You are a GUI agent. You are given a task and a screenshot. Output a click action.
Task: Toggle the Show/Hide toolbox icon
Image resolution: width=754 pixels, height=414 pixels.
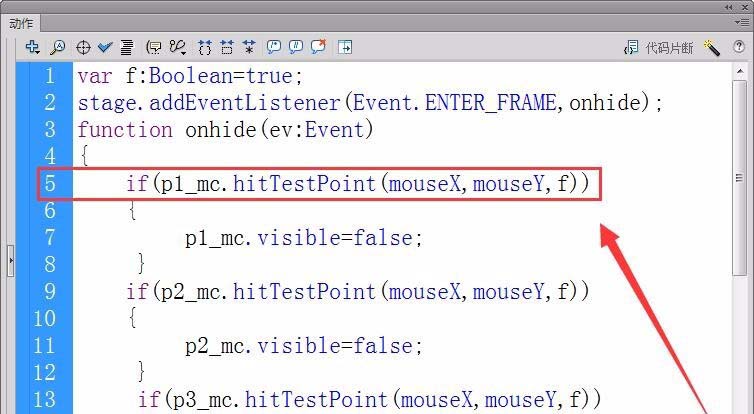click(x=345, y=47)
